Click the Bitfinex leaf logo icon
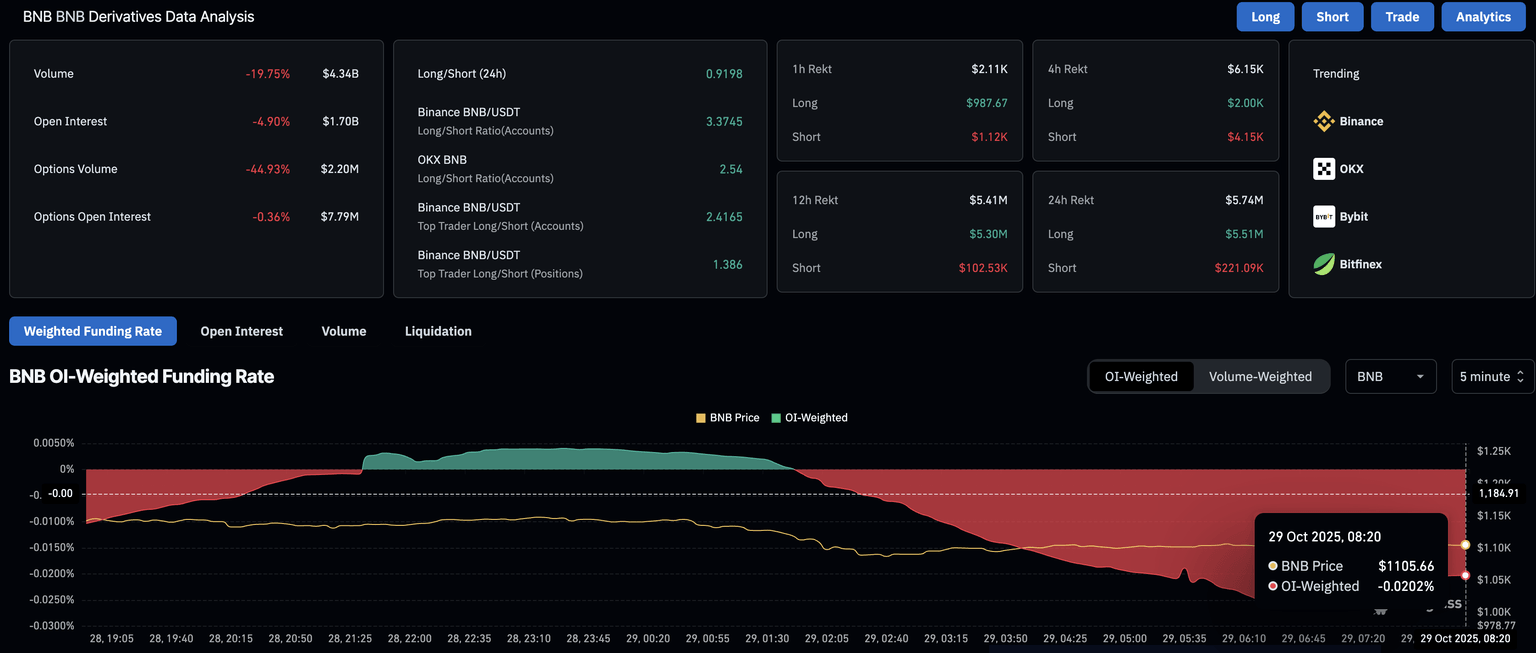 tap(1324, 264)
